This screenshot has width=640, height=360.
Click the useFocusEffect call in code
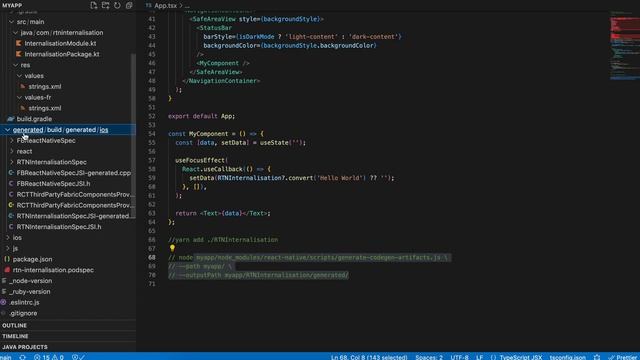(201, 160)
